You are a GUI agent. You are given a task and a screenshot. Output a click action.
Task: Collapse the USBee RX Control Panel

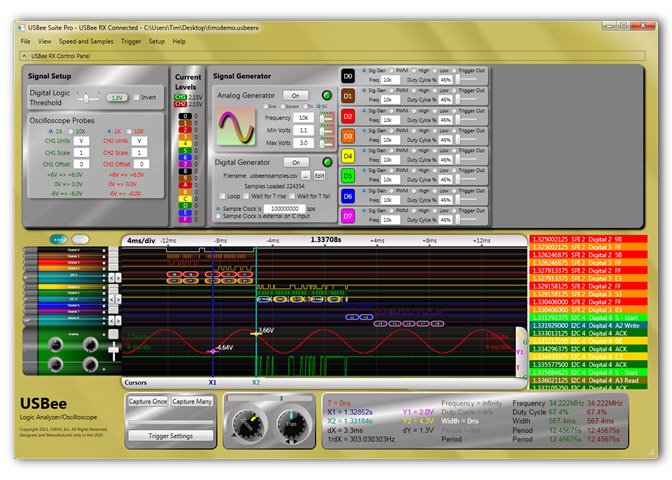point(24,56)
